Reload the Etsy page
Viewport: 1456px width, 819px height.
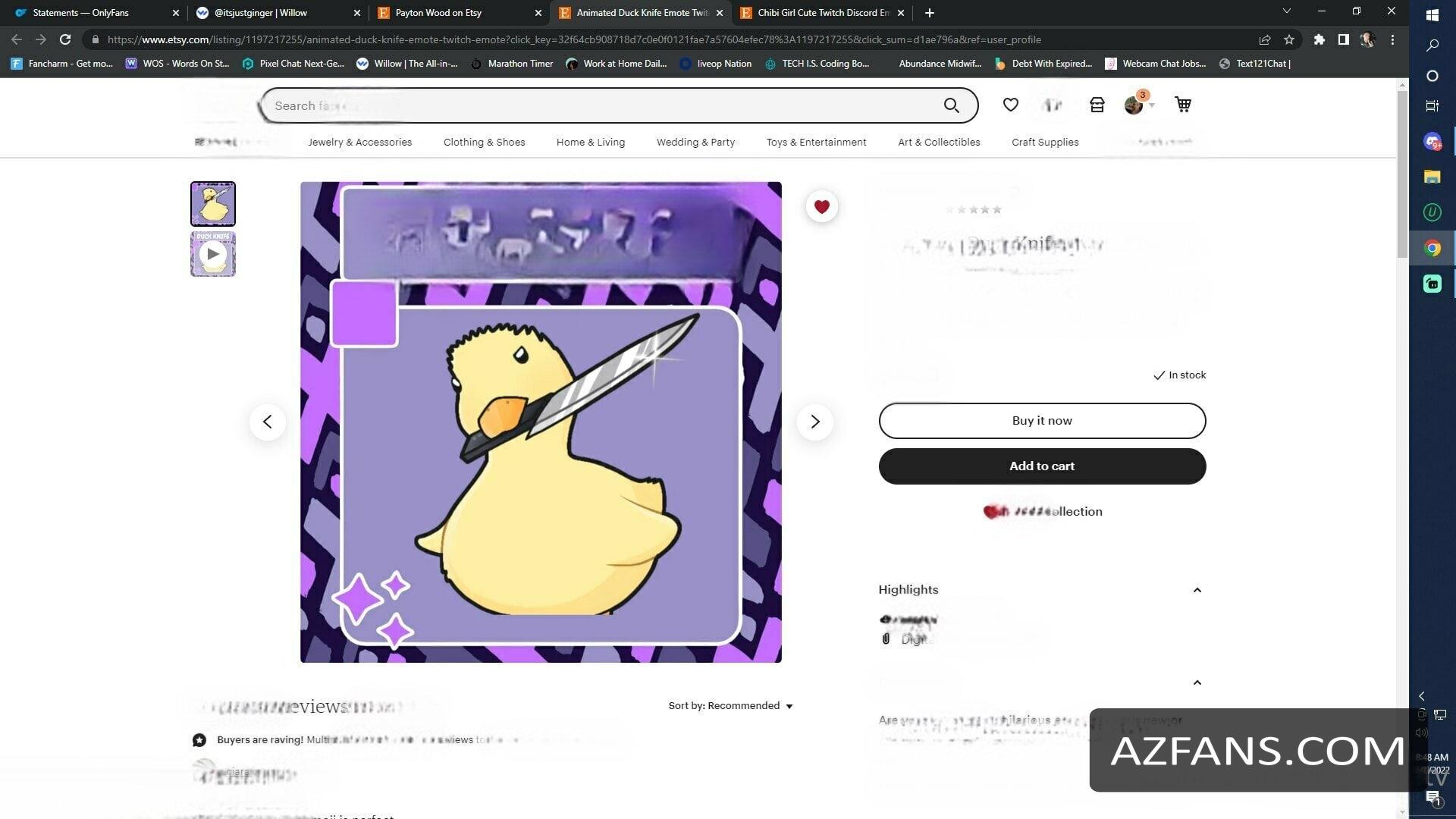click(x=65, y=39)
